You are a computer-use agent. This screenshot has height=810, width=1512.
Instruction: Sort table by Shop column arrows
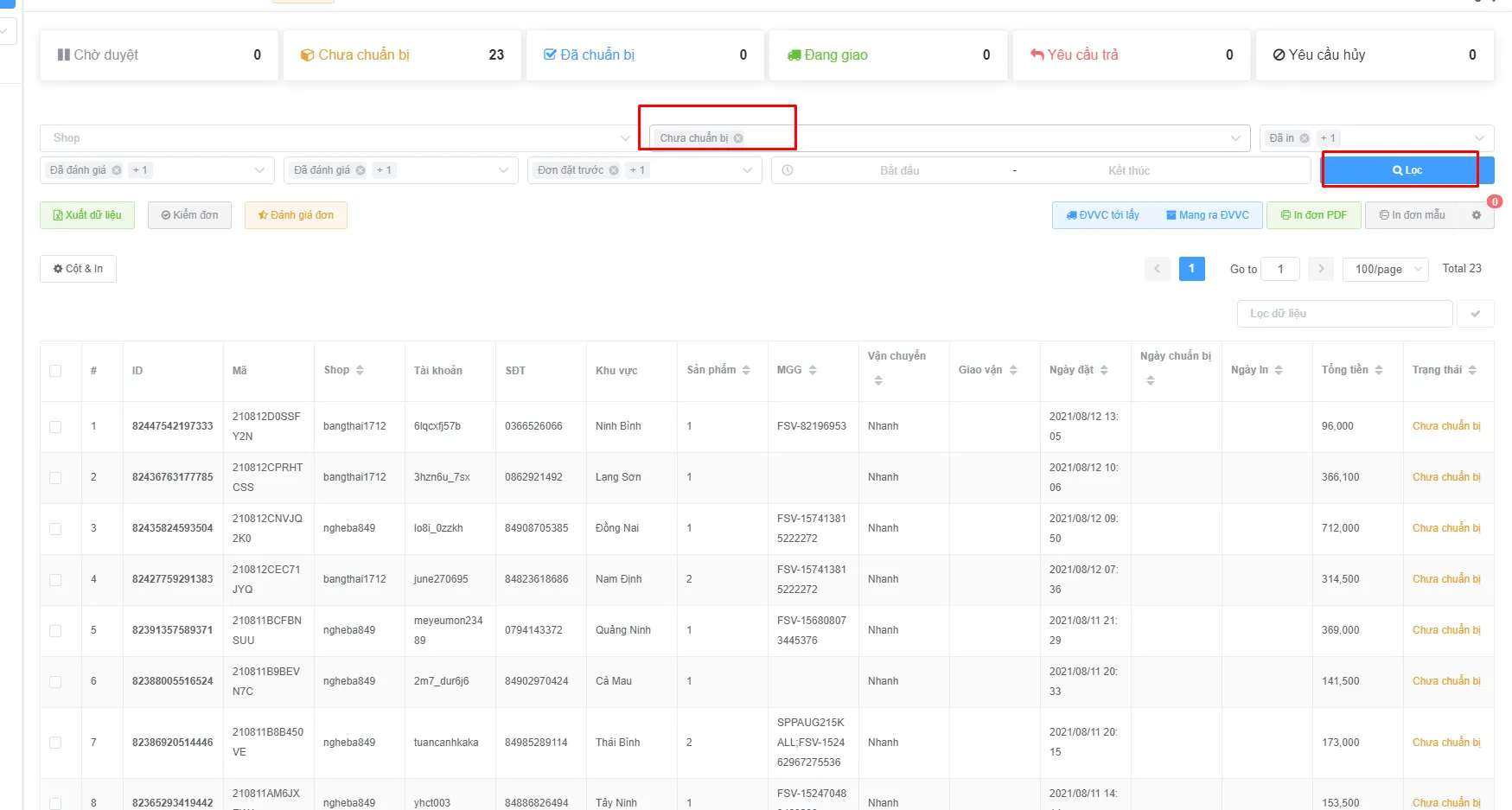(360, 370)
